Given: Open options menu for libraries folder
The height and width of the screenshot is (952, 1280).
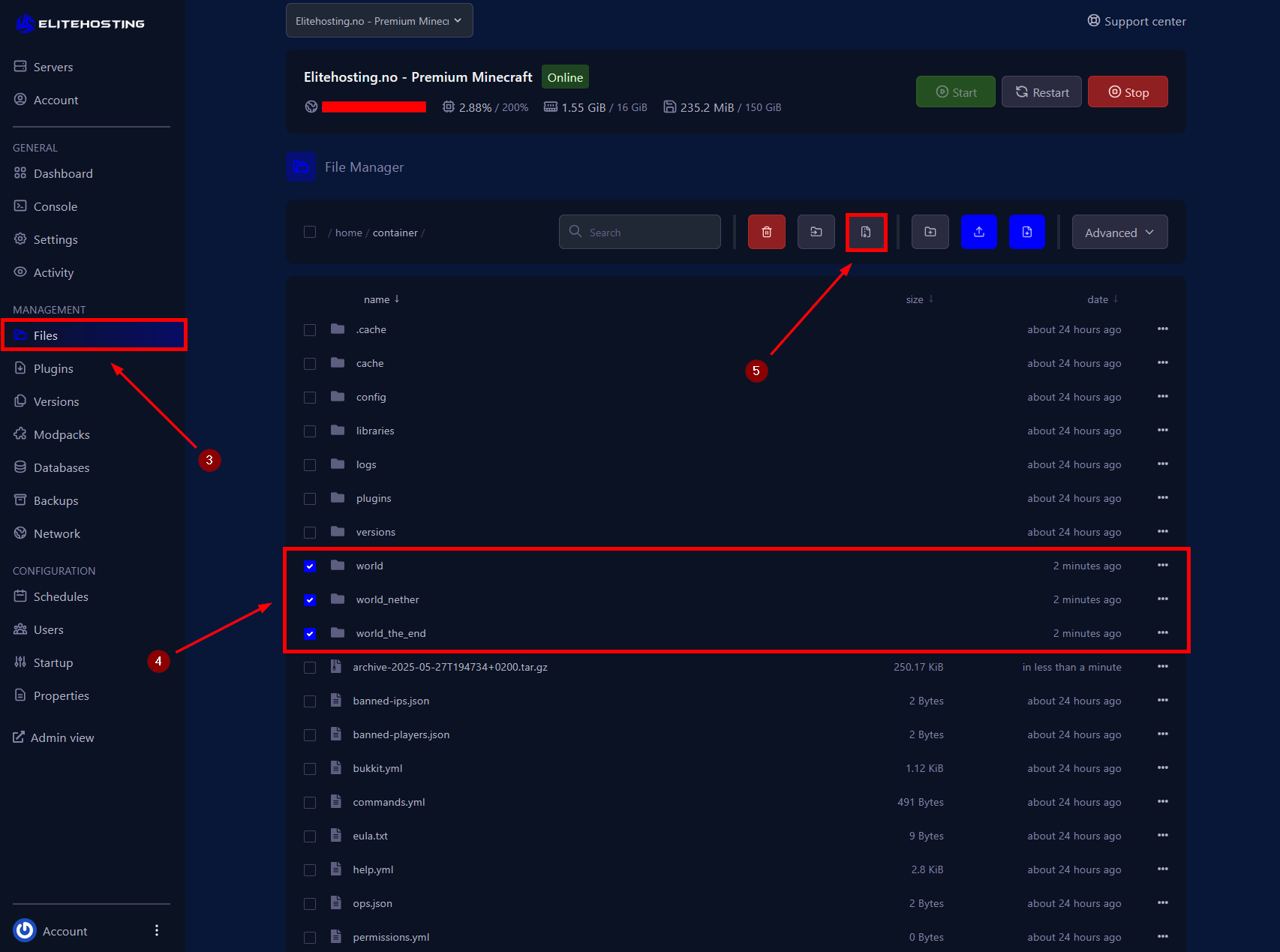Looking at the screenshot, I should click(x=1163, y=430).
